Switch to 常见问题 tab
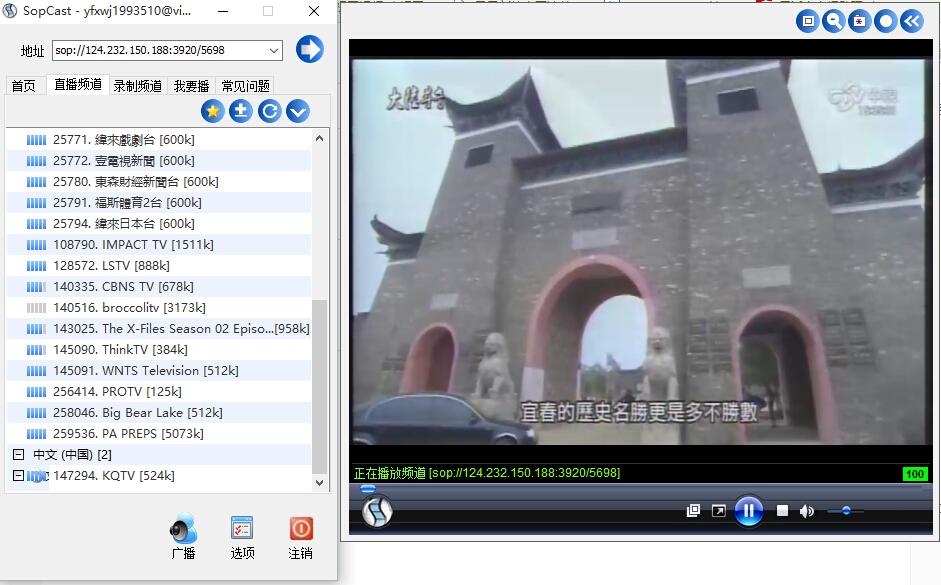The width and height of the screenshot is (941, 585). pos(245,86)
